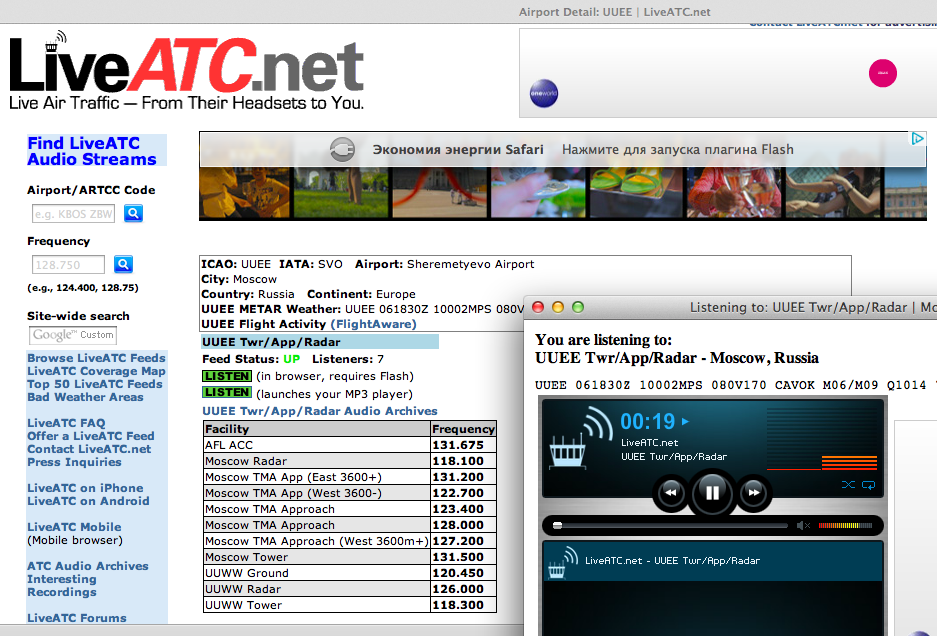
Task: Open Browse LiveATC Feeds link
Action: click(x=96, y=358)
